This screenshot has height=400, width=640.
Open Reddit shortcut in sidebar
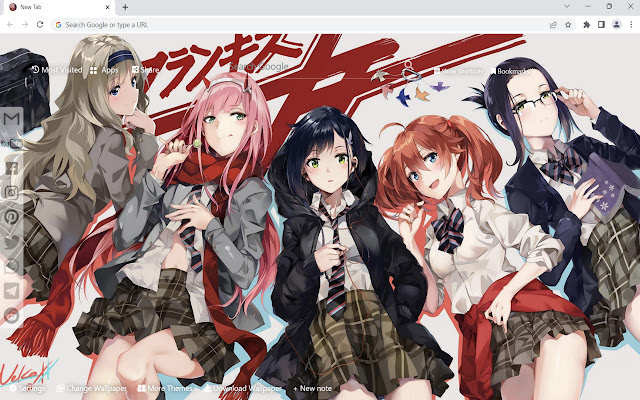point(11,316)
